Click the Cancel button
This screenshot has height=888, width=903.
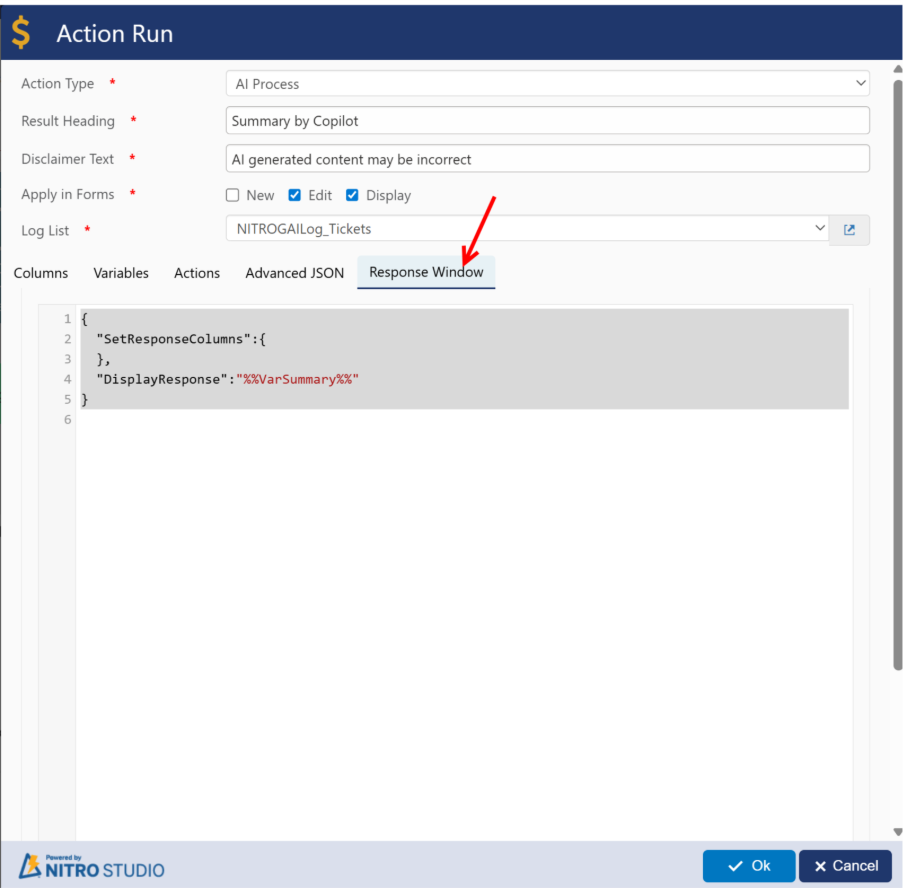(845, 866)
